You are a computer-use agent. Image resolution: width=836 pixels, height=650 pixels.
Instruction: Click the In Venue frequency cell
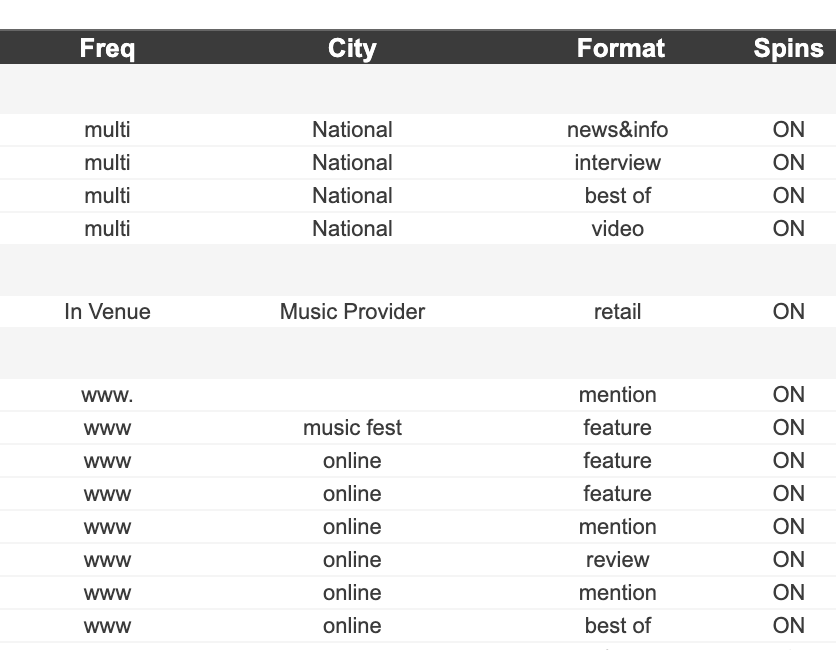(107, 312)
